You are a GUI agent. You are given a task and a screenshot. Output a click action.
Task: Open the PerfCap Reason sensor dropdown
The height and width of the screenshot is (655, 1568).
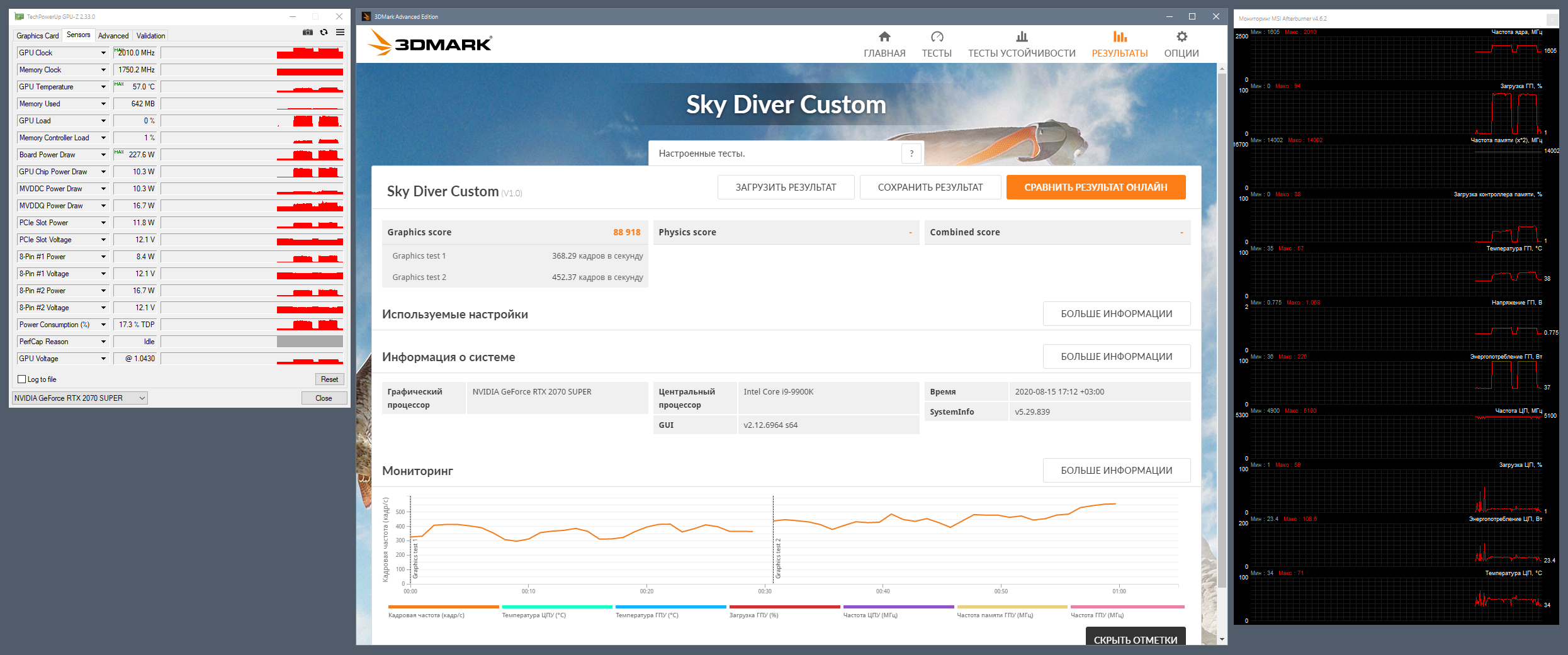103,342
